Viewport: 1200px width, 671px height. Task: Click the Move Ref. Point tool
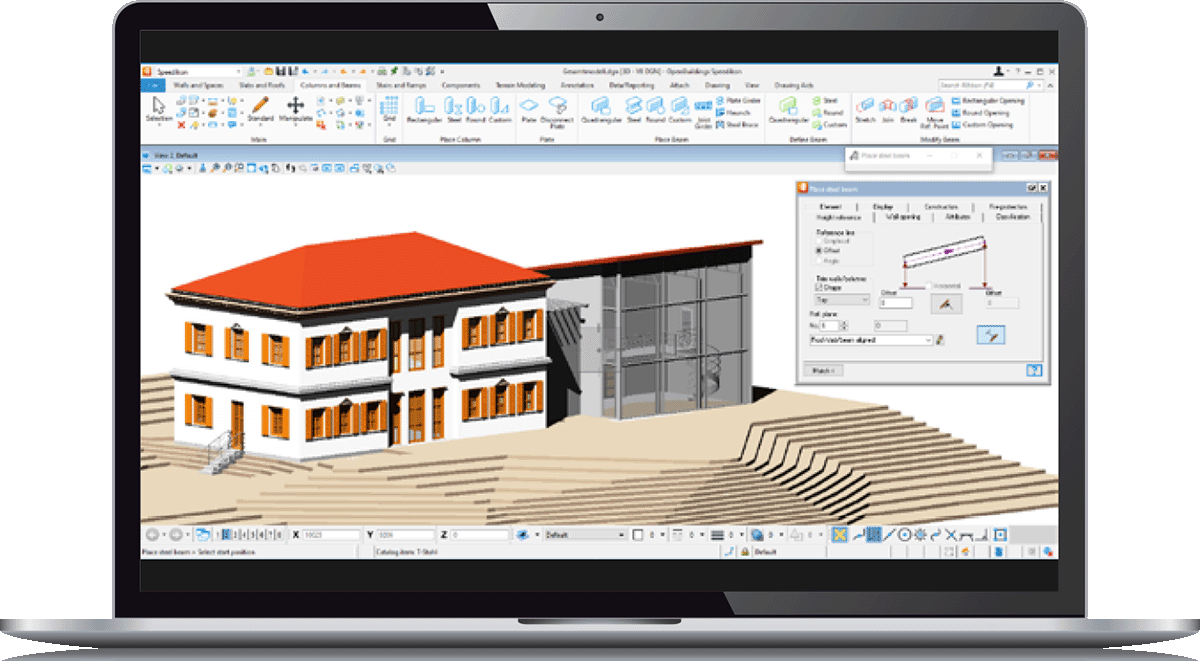click(934, 108)
